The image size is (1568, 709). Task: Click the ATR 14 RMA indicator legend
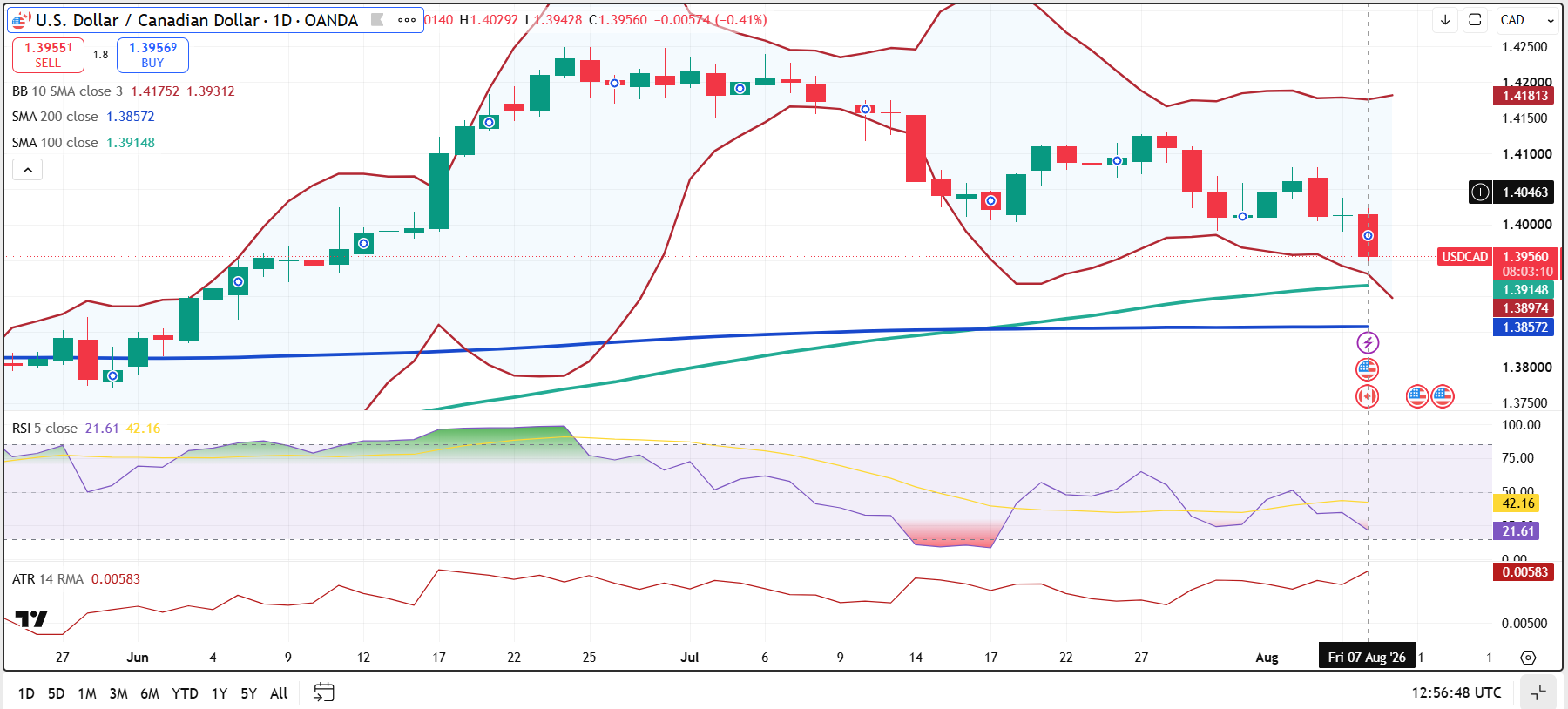click(x=48, y=579)
